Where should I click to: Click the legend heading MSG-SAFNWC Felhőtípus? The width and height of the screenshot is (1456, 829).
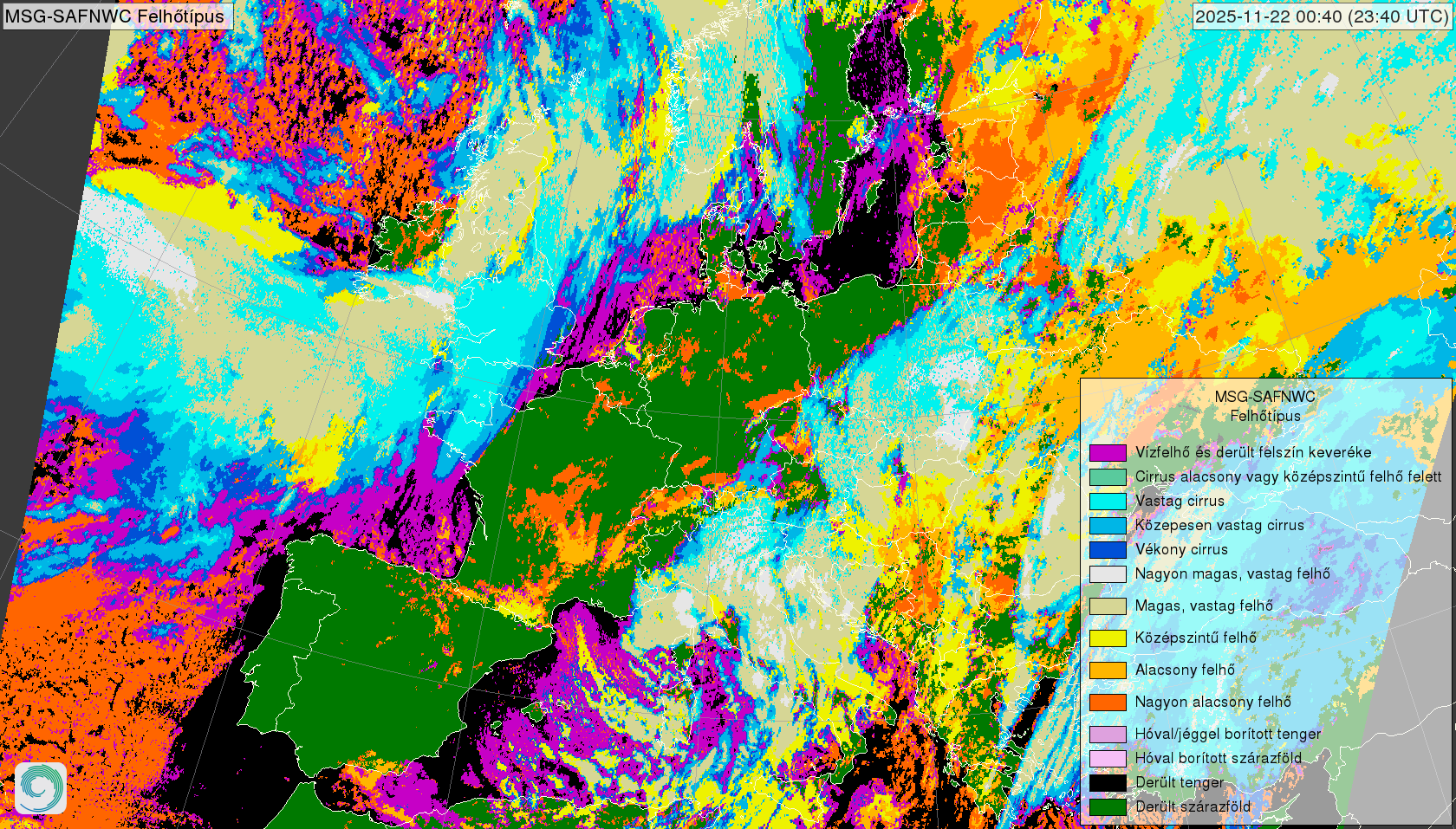(1264, 406)
